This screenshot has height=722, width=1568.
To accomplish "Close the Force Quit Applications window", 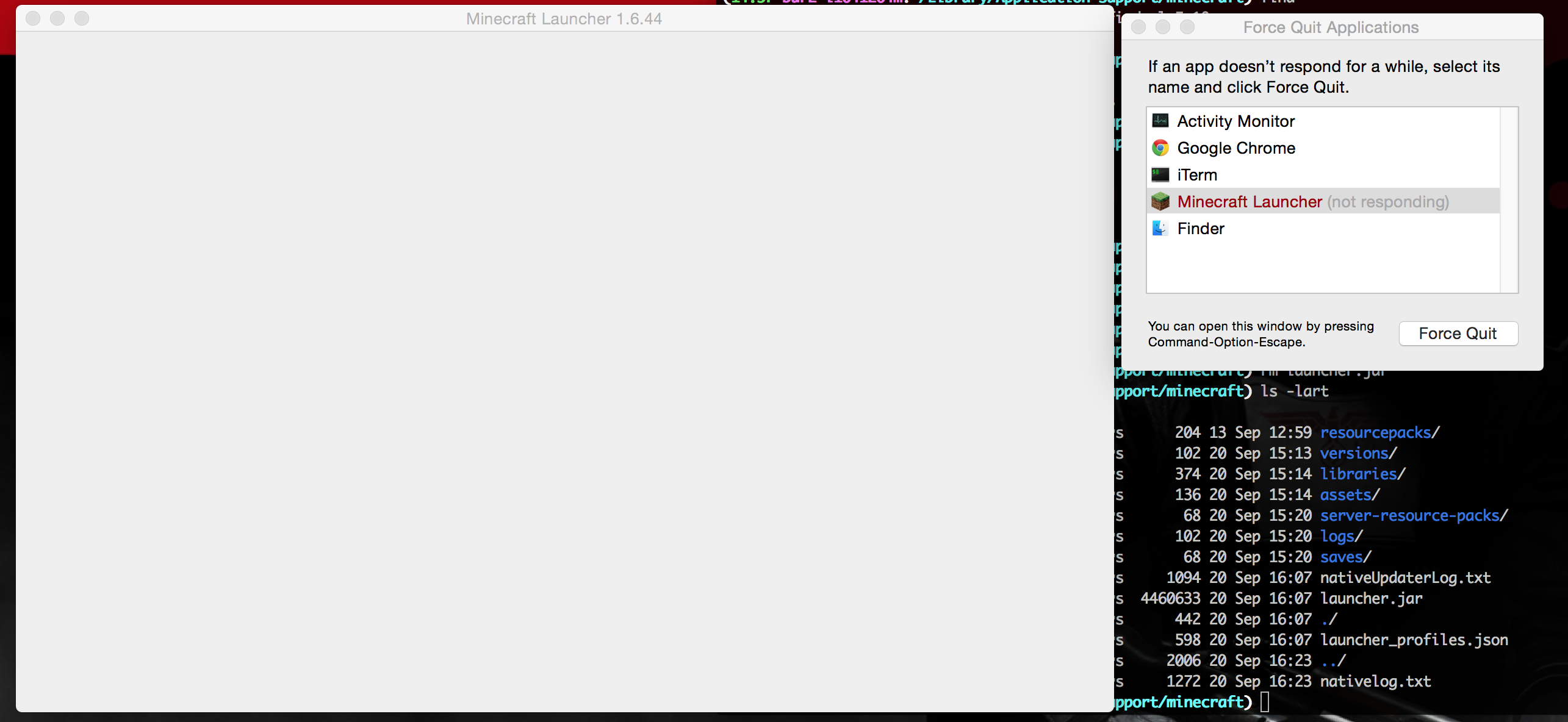I will pyautogui.click(x=1138, y=27).
